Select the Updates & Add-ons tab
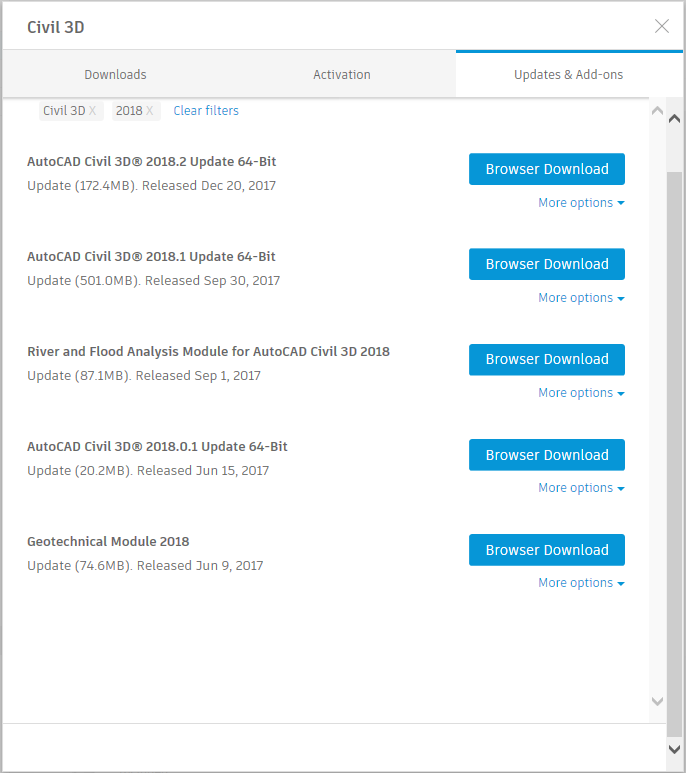This screenshot has width=686, height=773. 568,74
